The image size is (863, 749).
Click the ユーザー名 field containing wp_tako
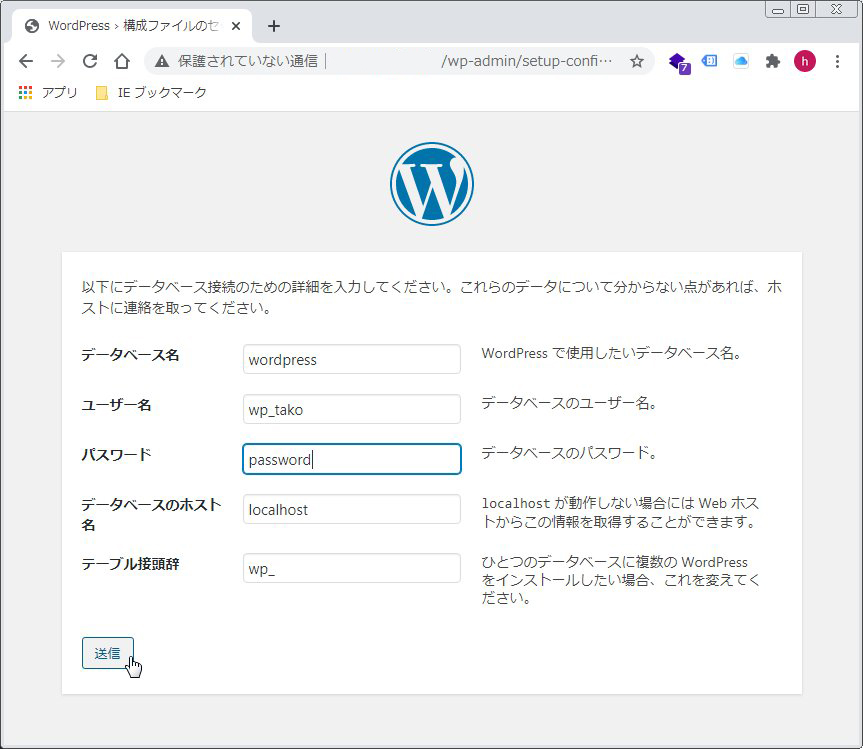[x=352, y=409]
